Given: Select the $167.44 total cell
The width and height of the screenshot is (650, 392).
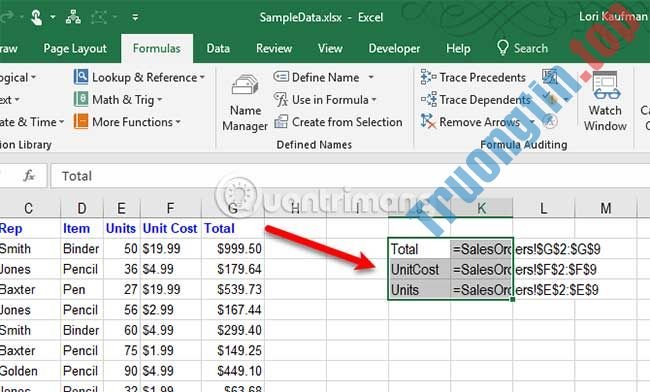Looking at the screenshot, I should 233,310.
